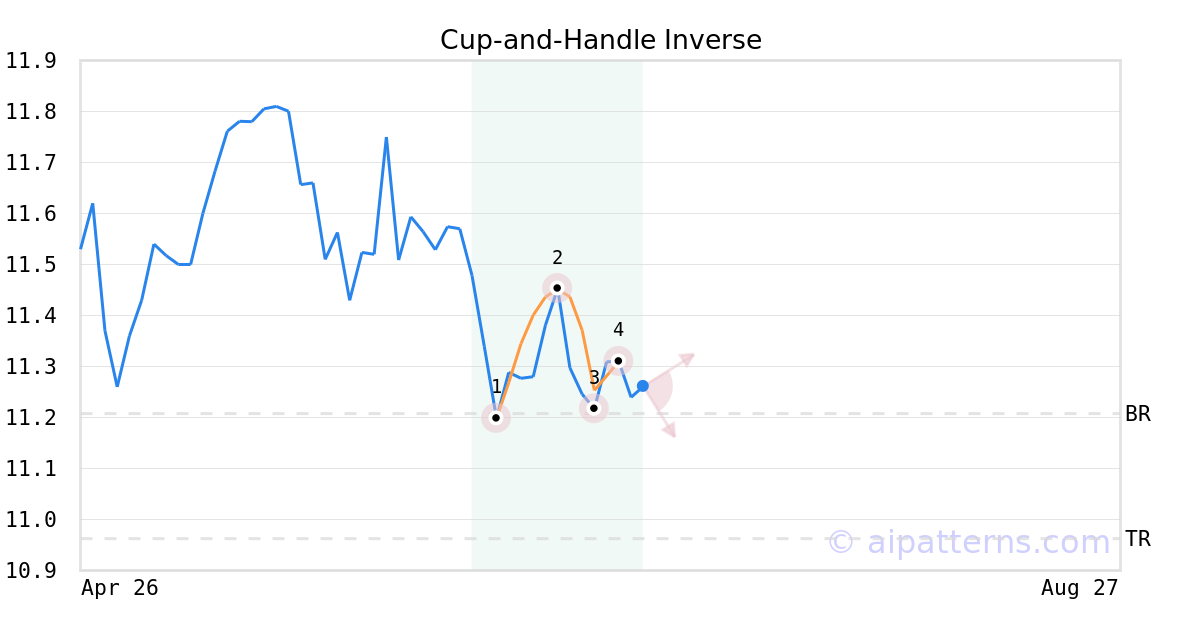Click pattern point 2 marker at peak
This screenshot has height=630, width=1200.
point(557,288)
